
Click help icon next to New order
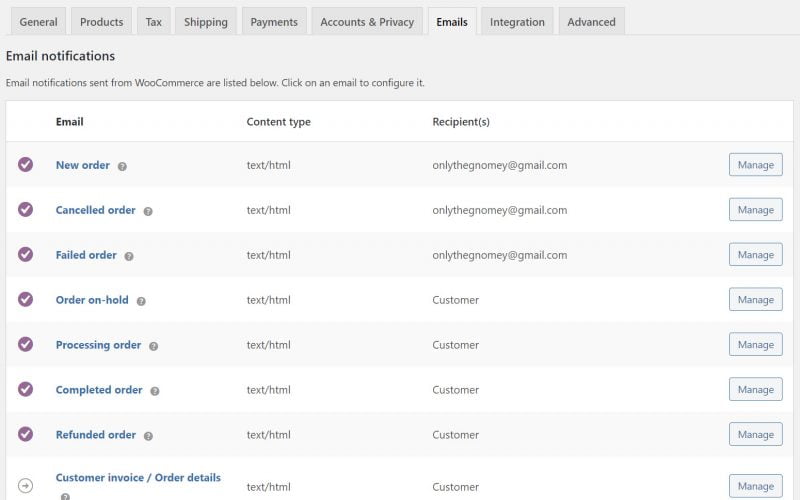[122, 166]
